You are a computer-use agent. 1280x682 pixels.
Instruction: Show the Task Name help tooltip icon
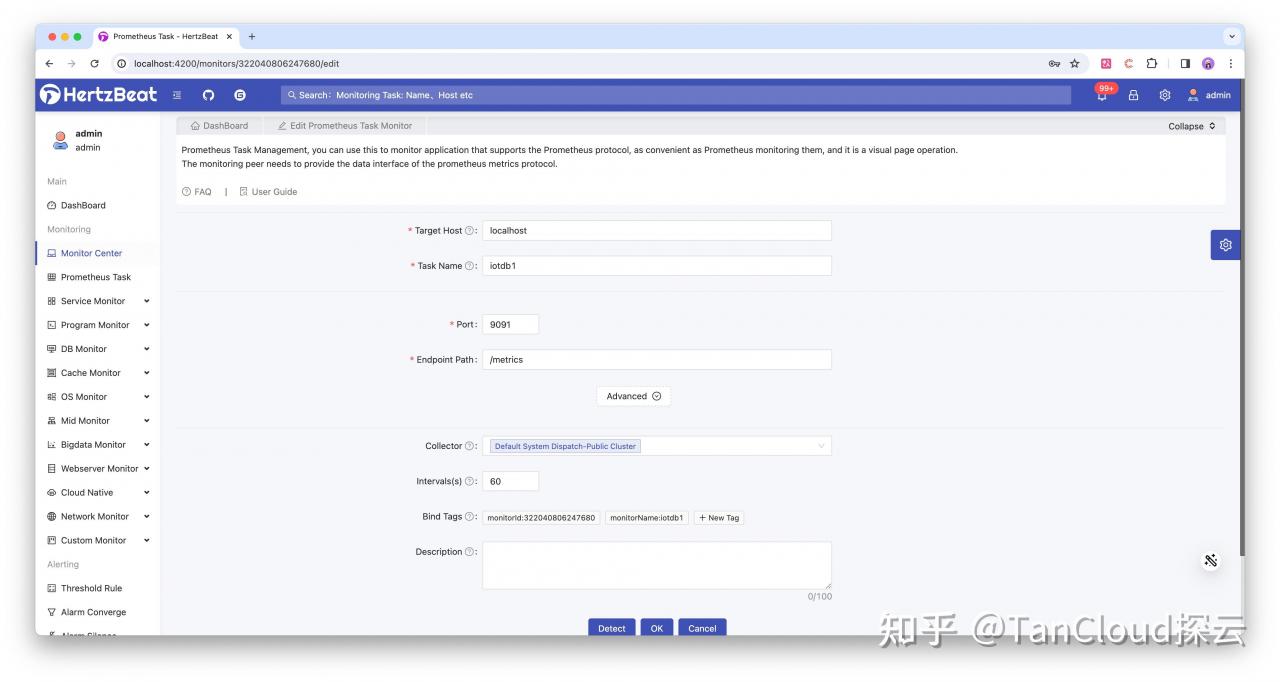click(470, 266)
